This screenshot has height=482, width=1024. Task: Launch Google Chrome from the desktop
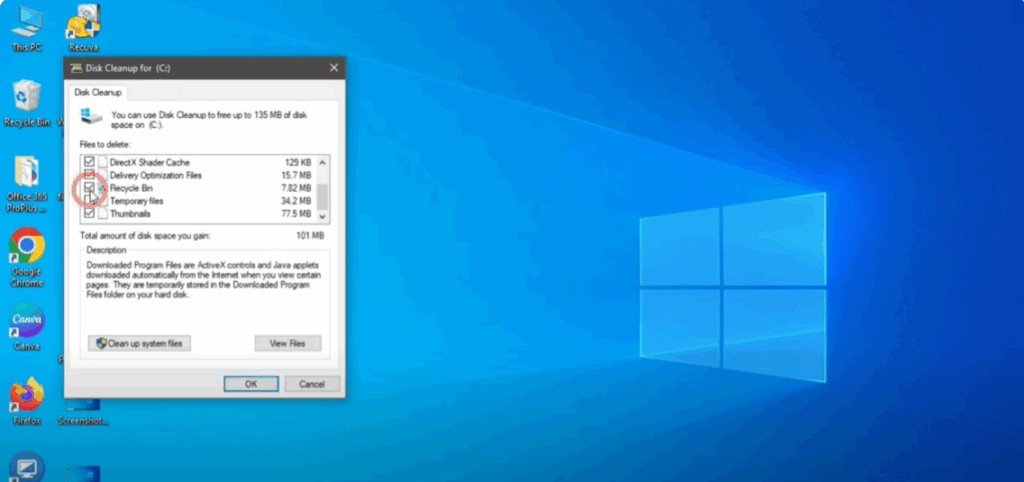coord(27,257)
